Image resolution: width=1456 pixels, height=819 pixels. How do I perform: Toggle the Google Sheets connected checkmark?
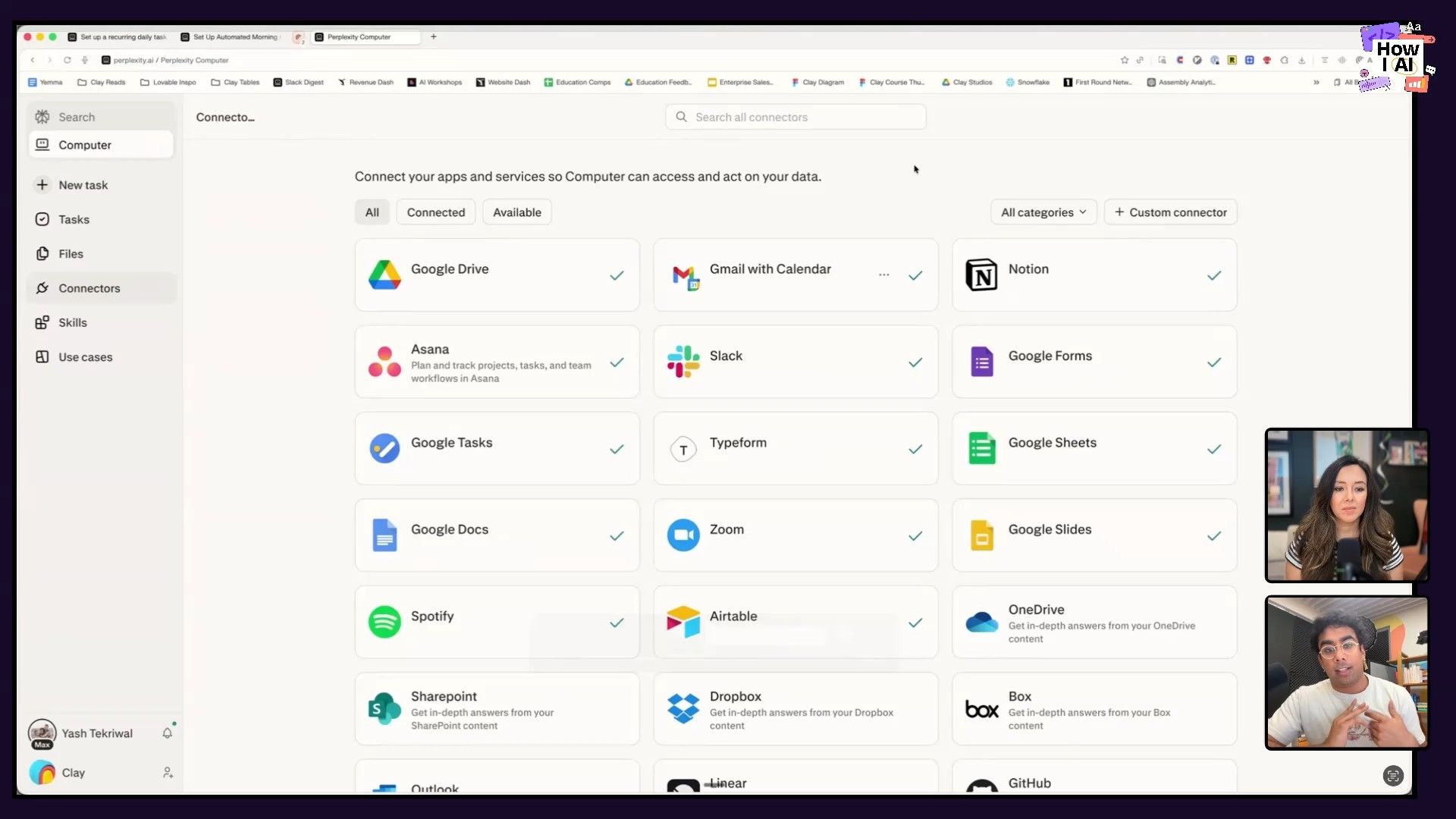(1214, 449)
